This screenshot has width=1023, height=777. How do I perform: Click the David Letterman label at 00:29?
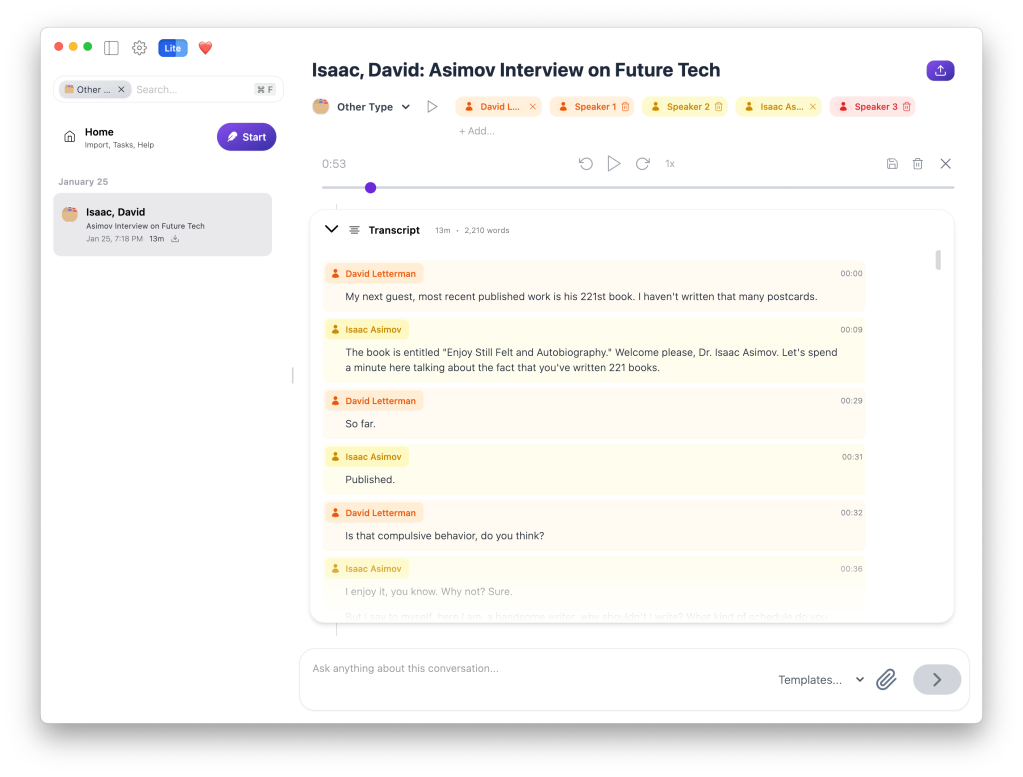coord(374,401)
